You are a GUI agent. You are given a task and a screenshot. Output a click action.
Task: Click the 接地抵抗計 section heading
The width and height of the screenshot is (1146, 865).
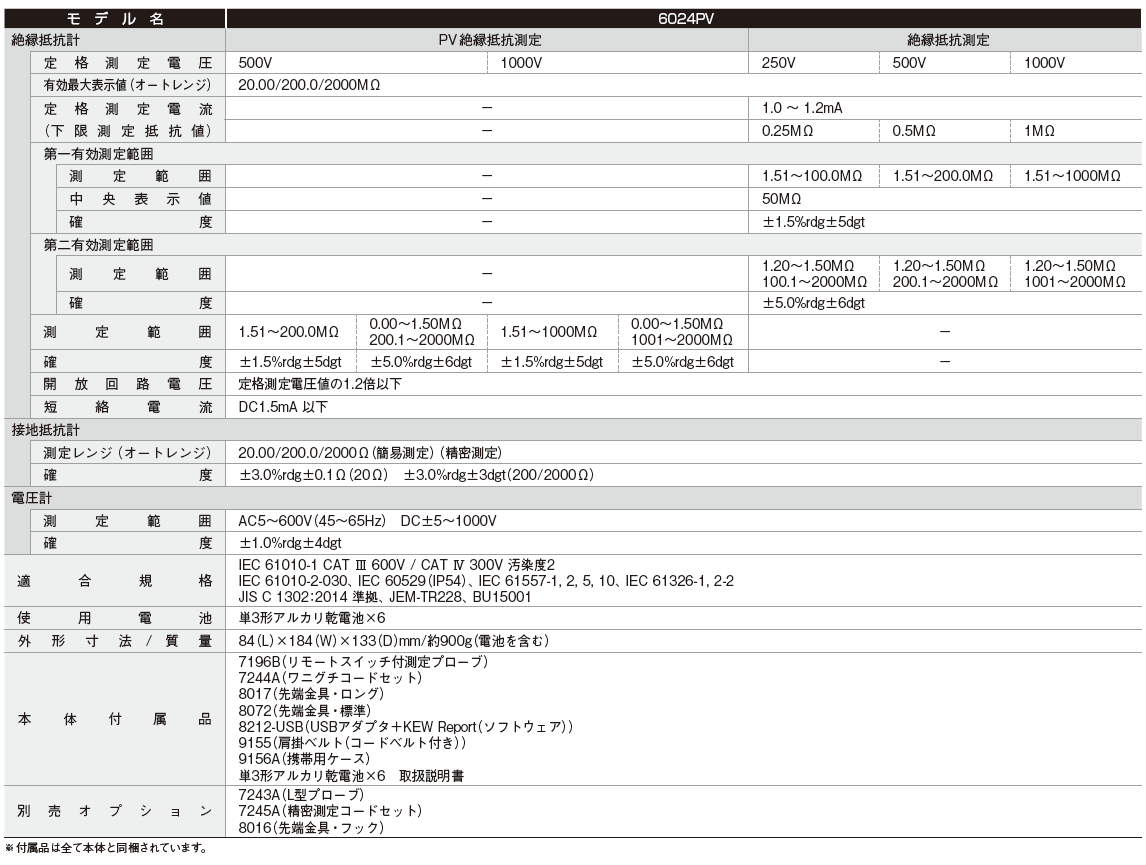click(x=45, y=430)
